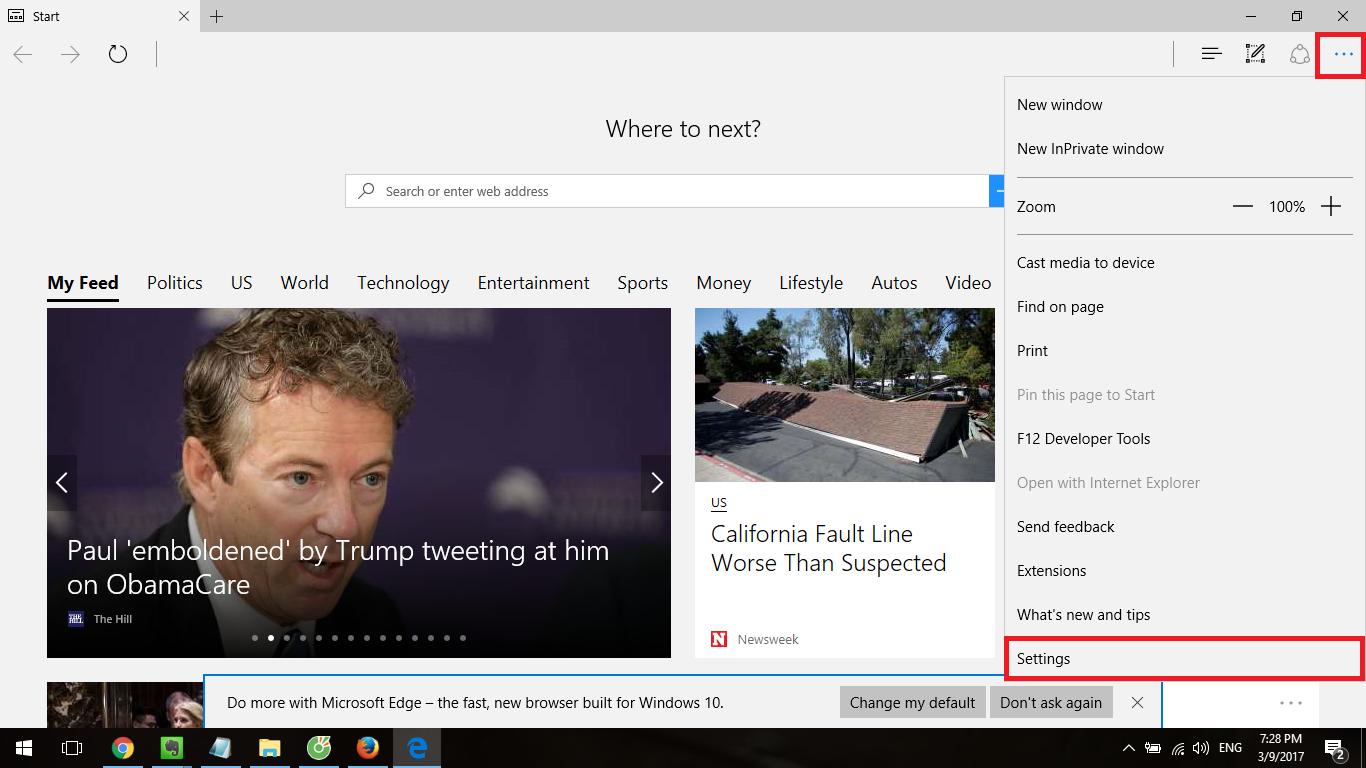The height and width of the screenshot is (768, 1366).
Task: Go back with the browser back arrow
Action: tap(23, 54)
